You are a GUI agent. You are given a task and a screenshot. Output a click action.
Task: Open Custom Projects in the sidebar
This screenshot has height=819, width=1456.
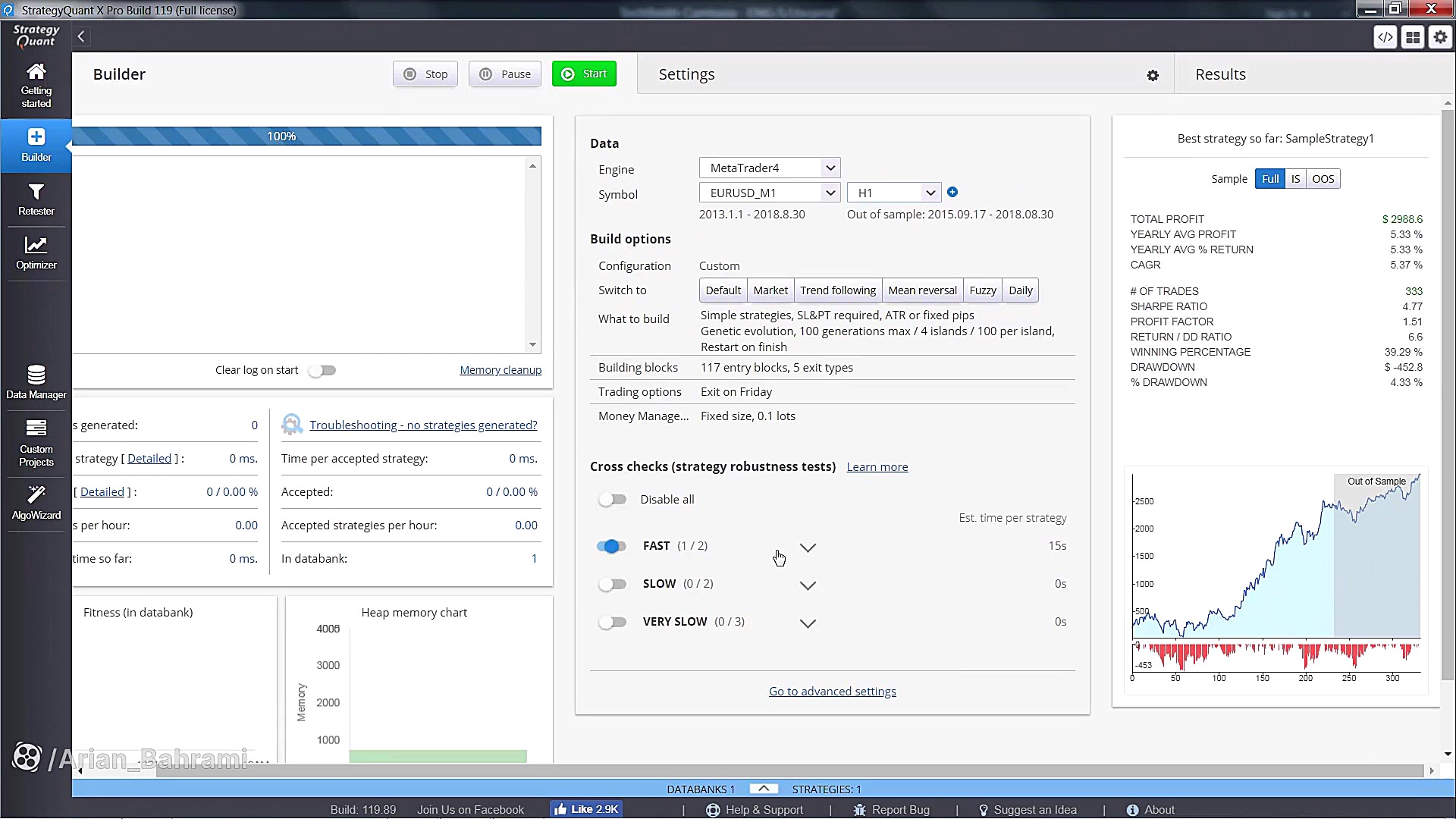(x=36, y=443)
